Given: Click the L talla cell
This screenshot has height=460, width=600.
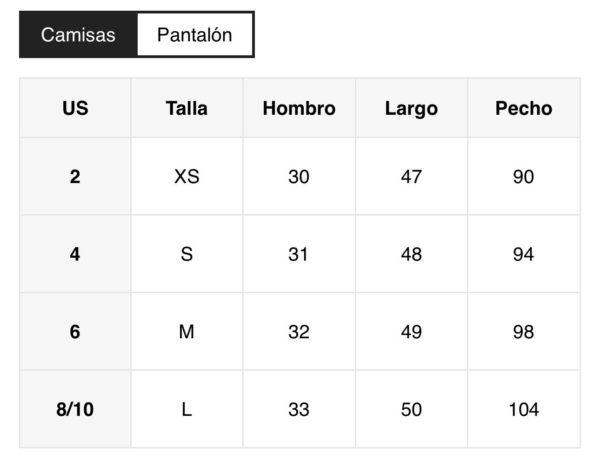Looking at the screenshot, I should click(x=187, y=409).
